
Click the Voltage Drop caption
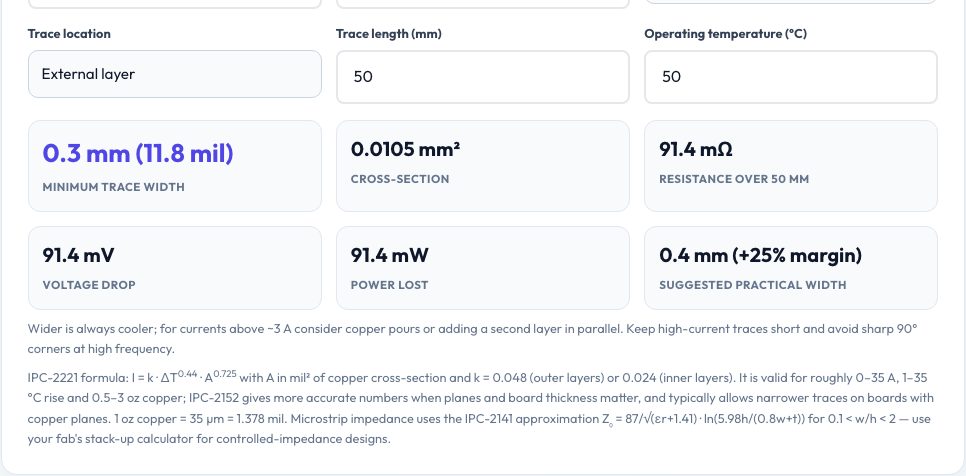pos(89,285)
